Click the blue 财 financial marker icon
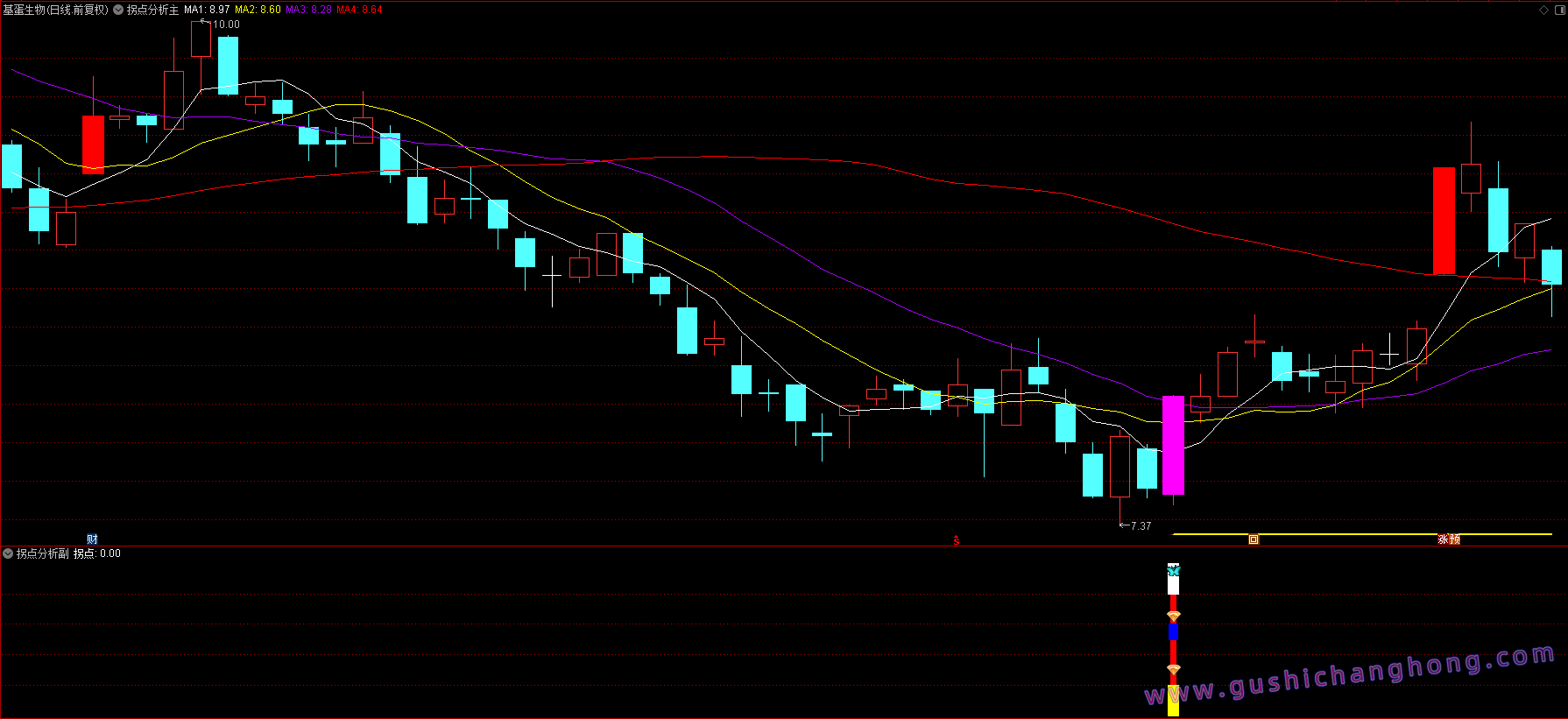1568x719 pixels. (92, 539)
